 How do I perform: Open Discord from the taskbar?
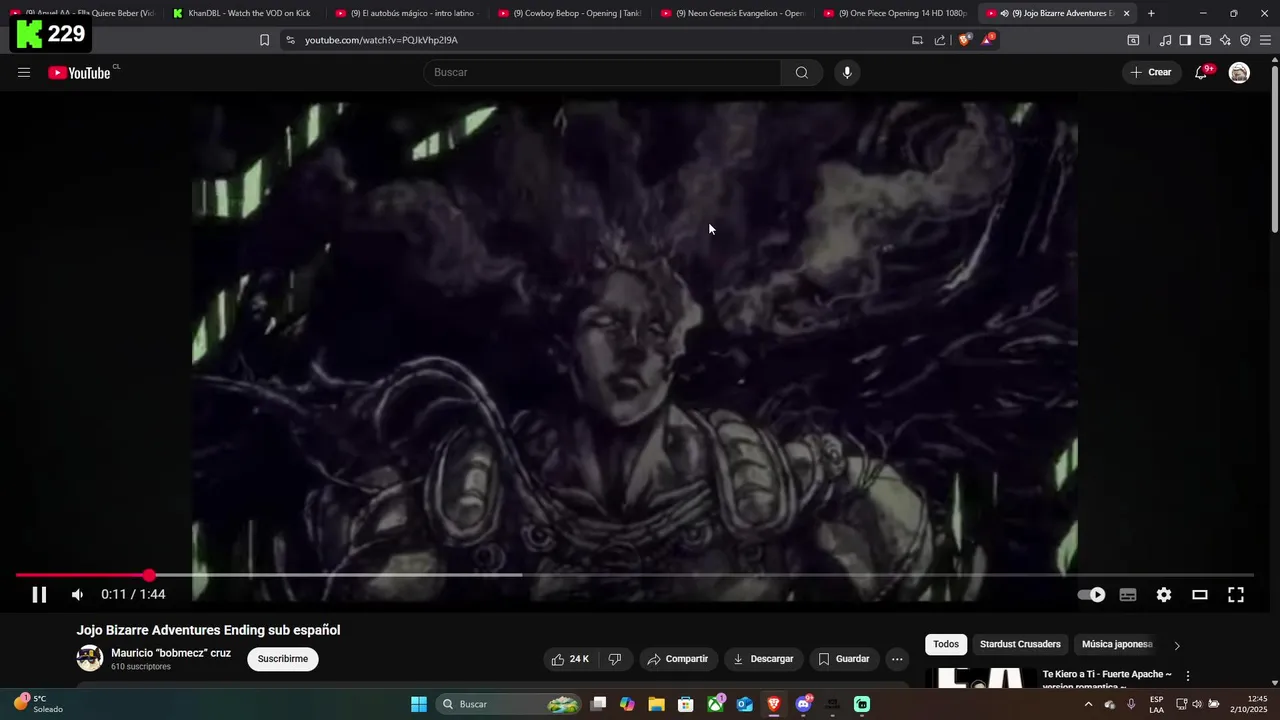coord(803,704)
